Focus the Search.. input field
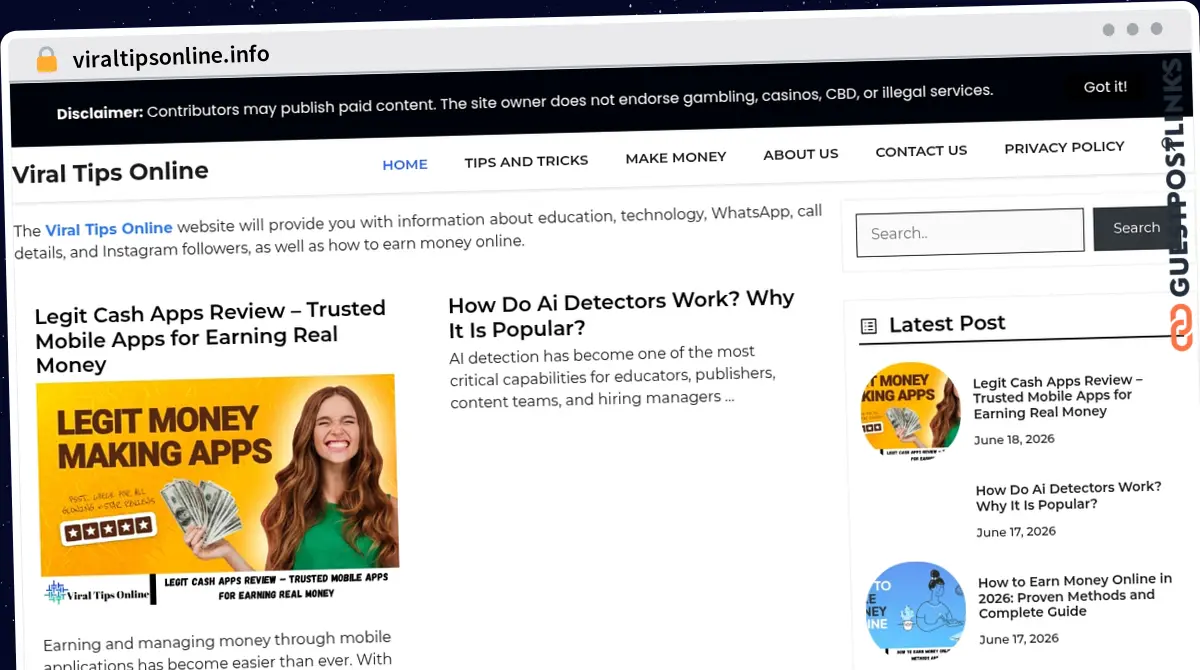Screen dimensions: 1200x670 click(x=970, y=232)
